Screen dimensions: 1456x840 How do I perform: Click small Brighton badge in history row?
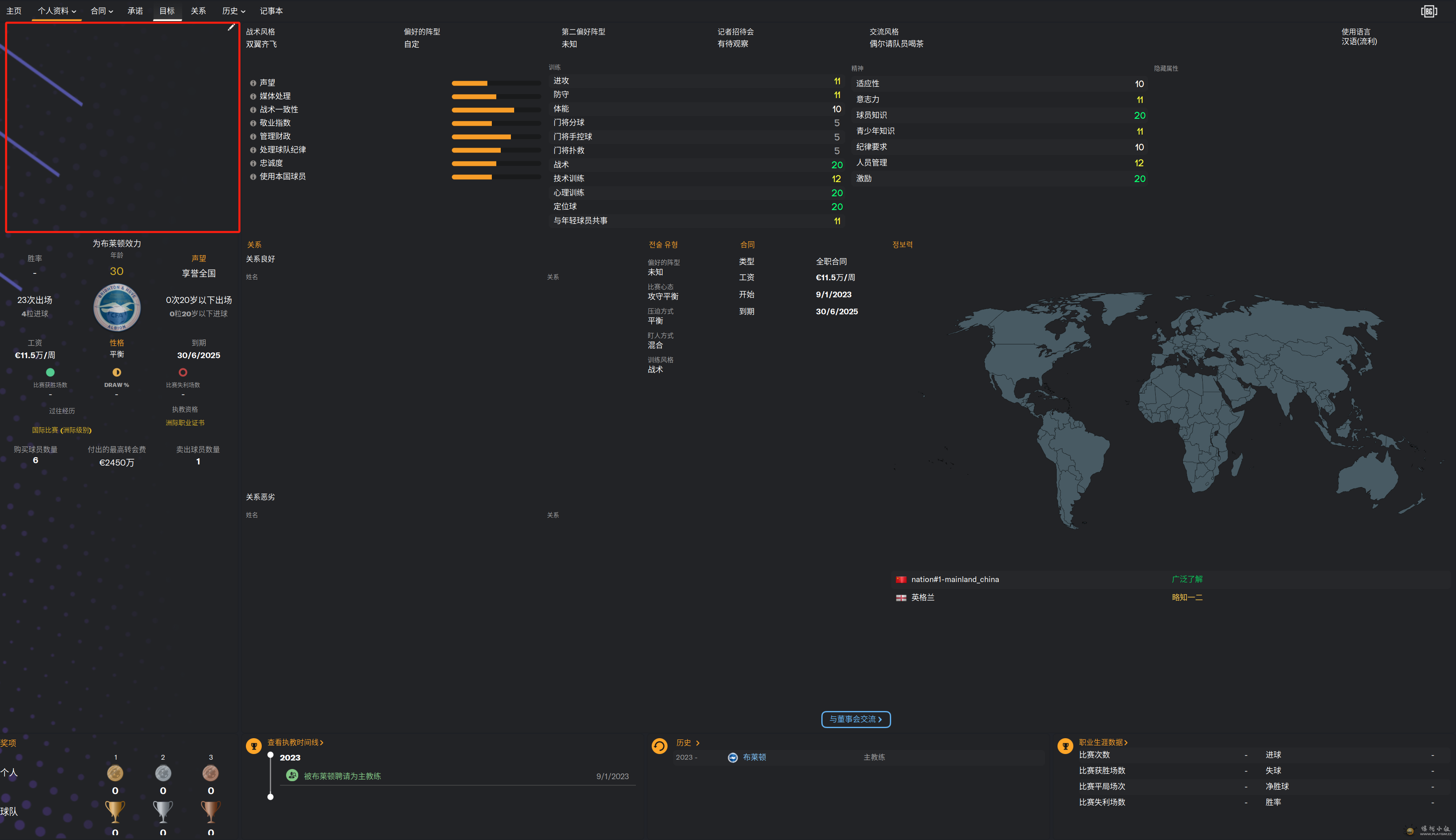(733, 758)
